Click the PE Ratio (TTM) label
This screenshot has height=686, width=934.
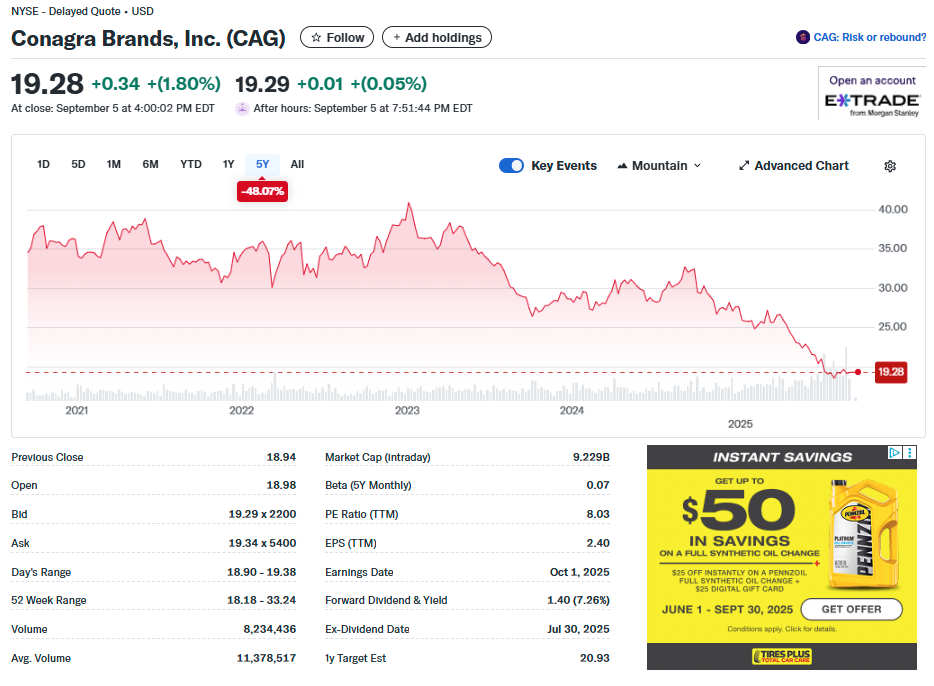362,514
